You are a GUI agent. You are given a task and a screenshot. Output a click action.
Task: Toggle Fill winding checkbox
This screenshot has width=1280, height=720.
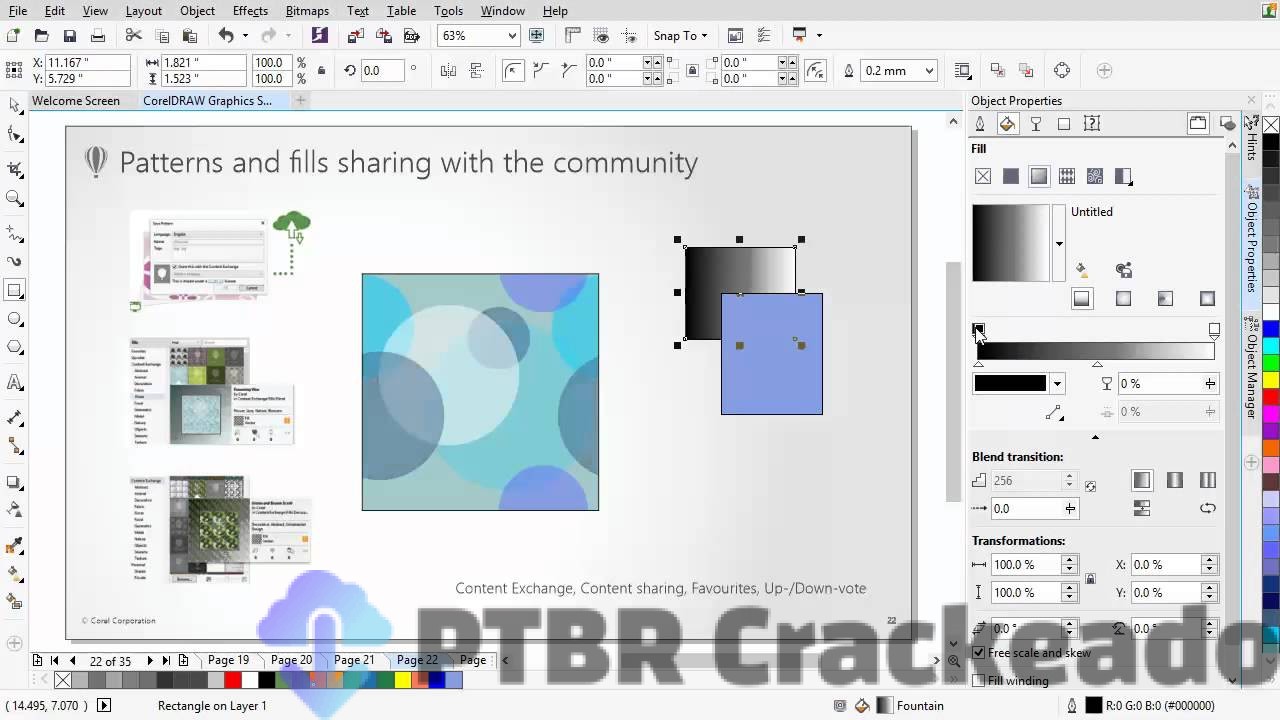[x=979, y=681]
